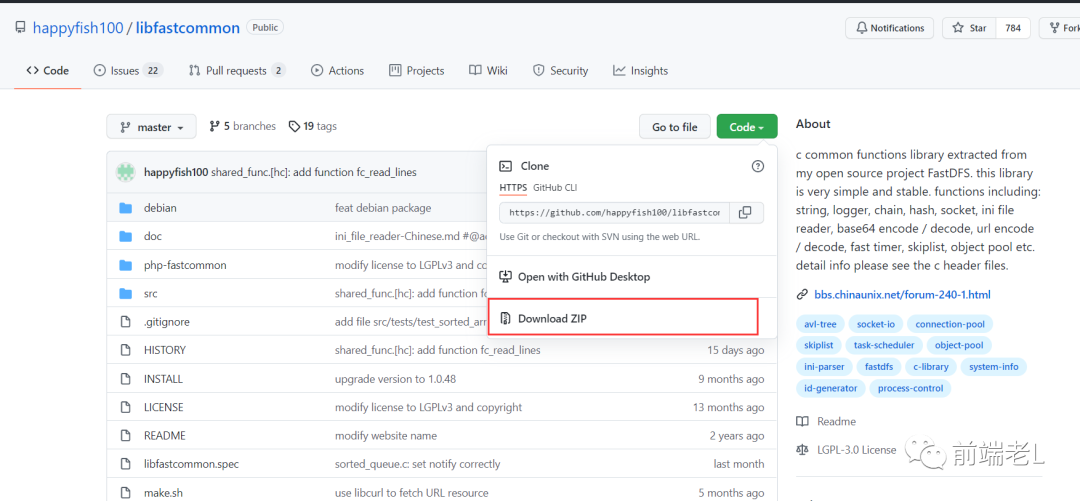
Task: Open the Security tab
Action: [x=561, y=70]
